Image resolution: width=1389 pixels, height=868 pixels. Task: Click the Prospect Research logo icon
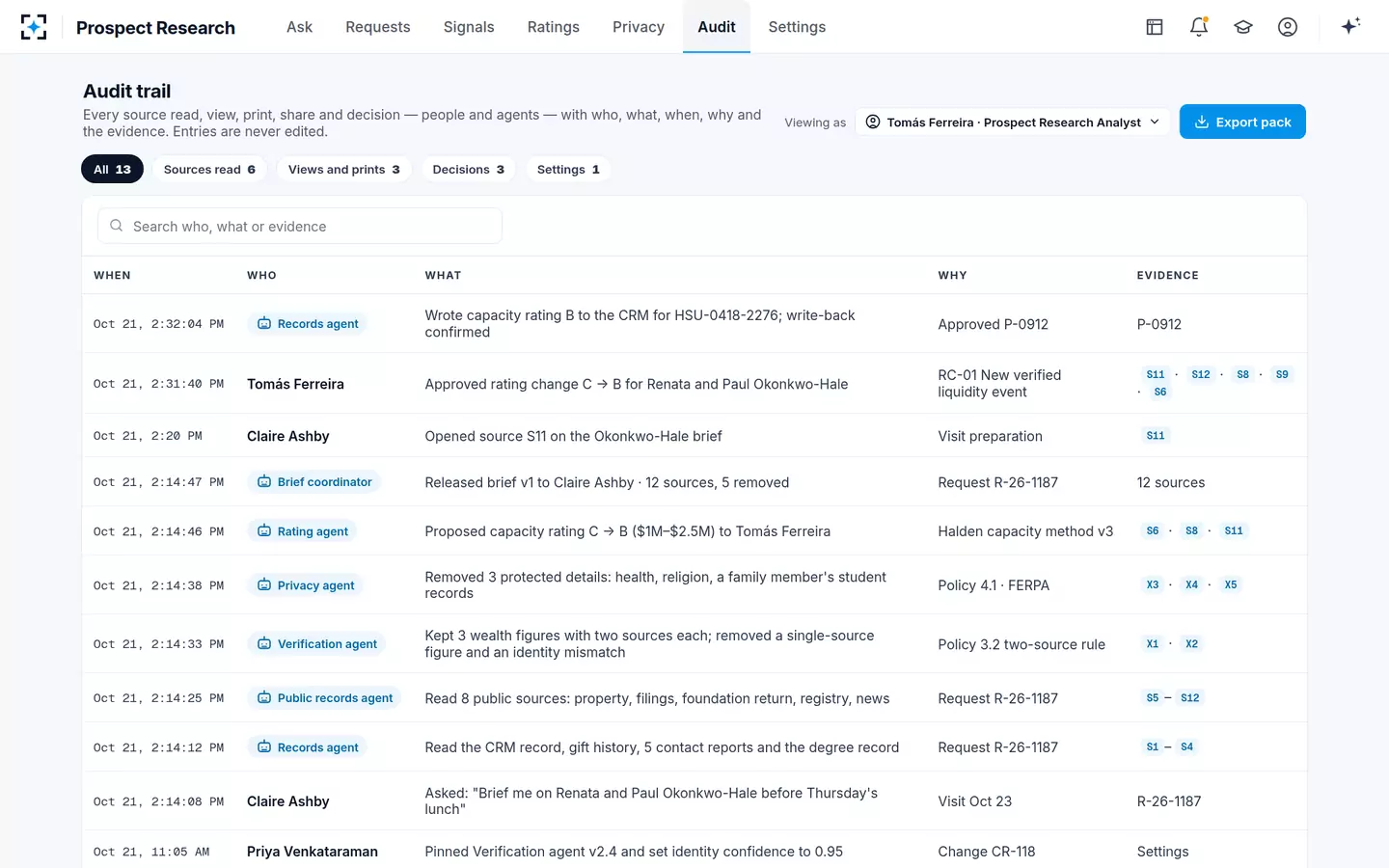(x=34, y=27)
